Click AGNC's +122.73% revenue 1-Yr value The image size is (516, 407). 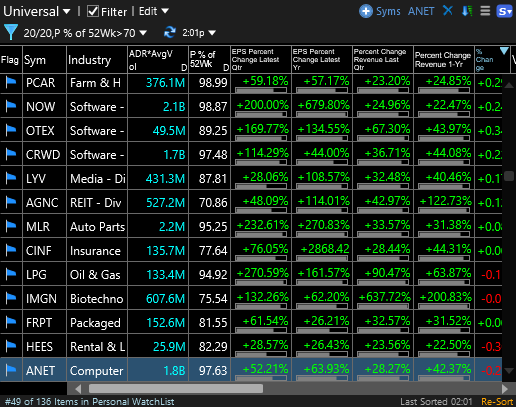pos(446,201)
